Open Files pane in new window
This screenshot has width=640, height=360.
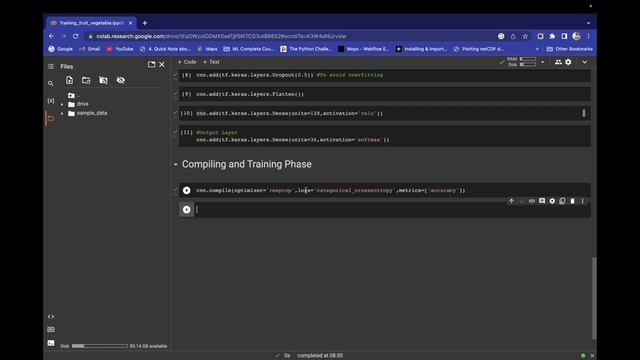[x=151, y=64]
